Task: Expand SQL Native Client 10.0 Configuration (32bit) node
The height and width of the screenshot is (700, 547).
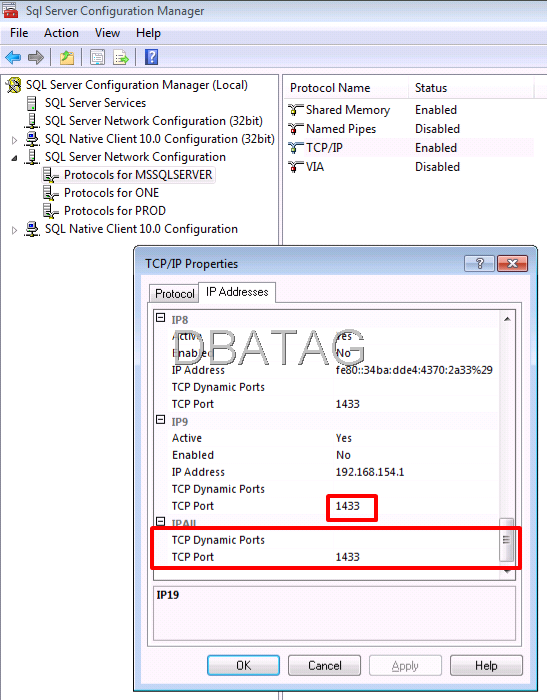Action: click(14, 140)
